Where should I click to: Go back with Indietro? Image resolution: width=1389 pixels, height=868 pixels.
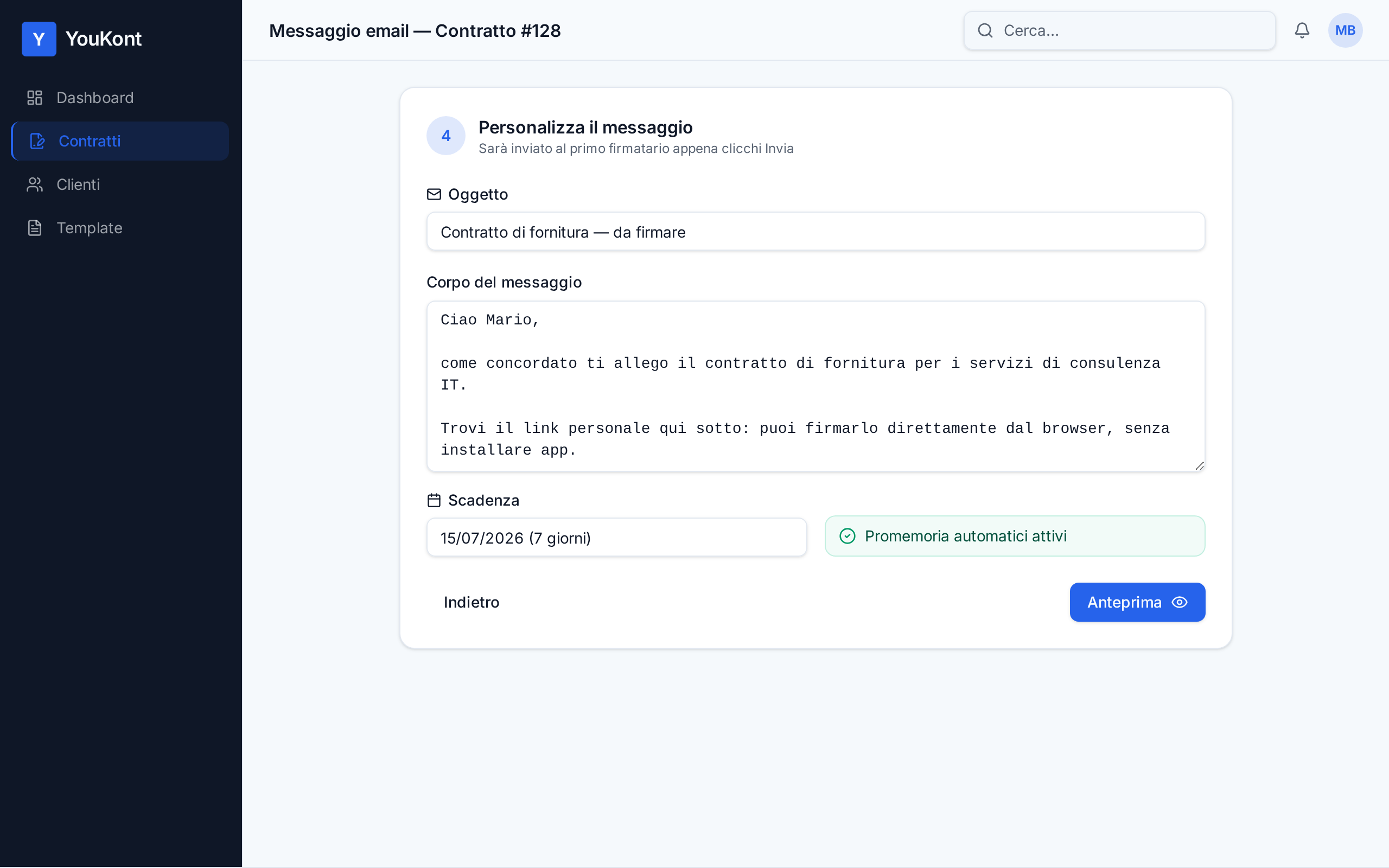point(471,602)
